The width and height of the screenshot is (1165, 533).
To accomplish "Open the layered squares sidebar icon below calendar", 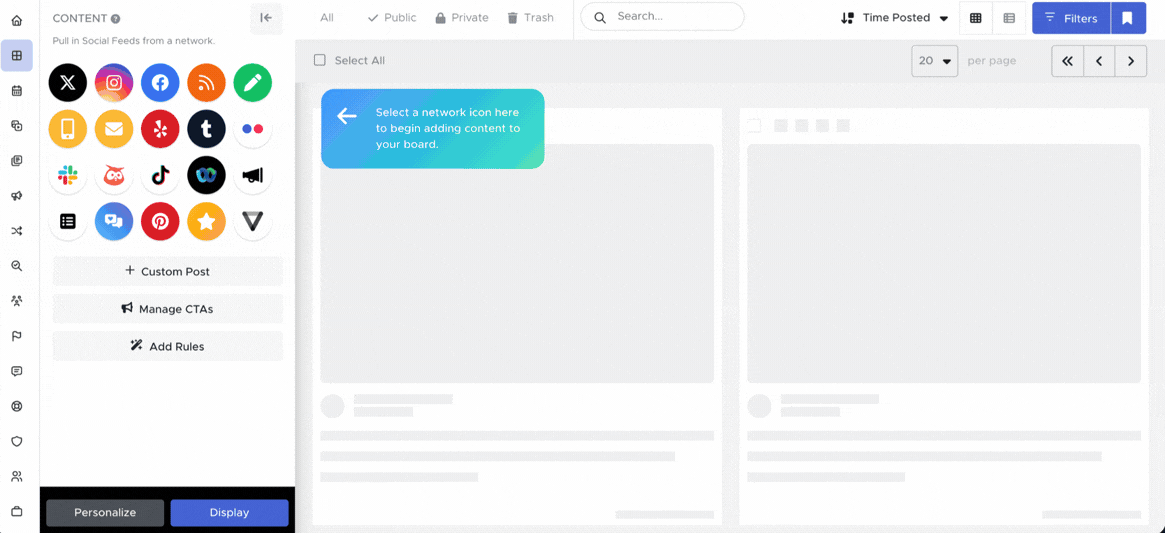I will coord(16,126).
